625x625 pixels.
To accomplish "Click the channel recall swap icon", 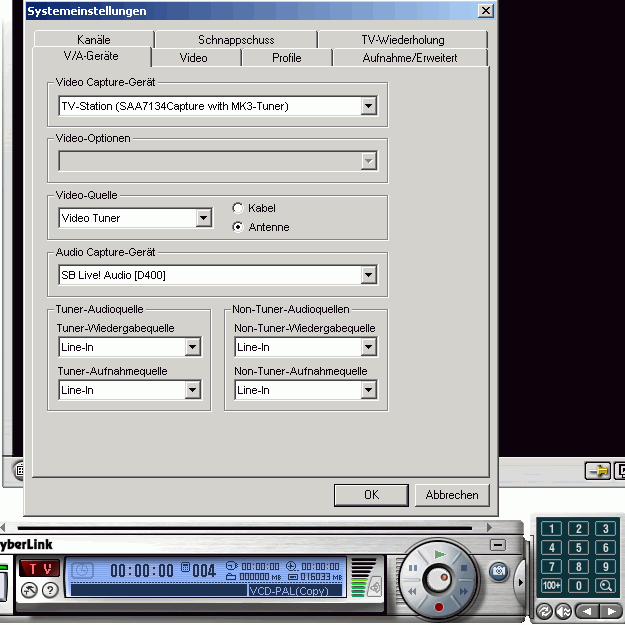I will coord(544,611).
